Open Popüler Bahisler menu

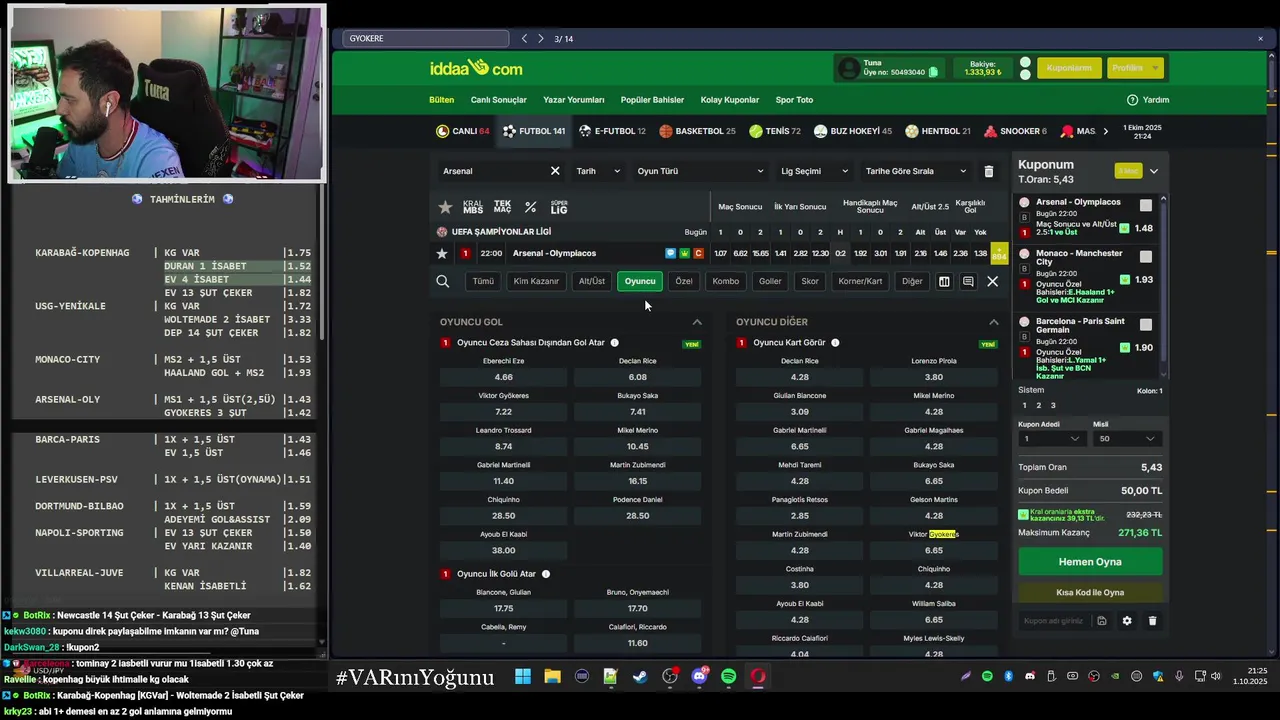tap(652, 100)
